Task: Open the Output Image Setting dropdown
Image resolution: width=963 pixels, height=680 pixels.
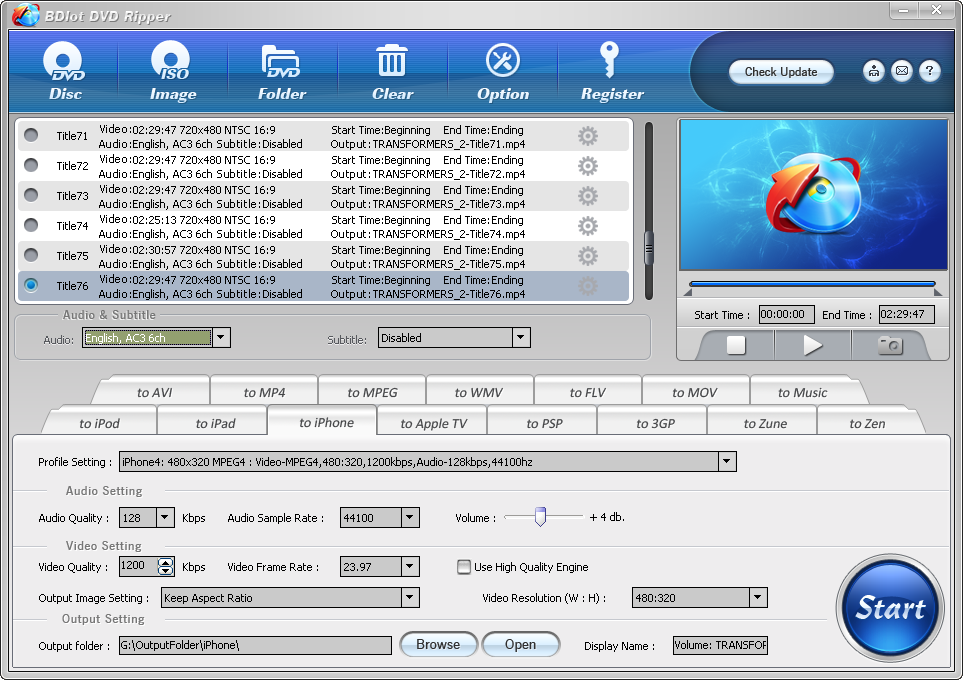Action: click(410, 597)
